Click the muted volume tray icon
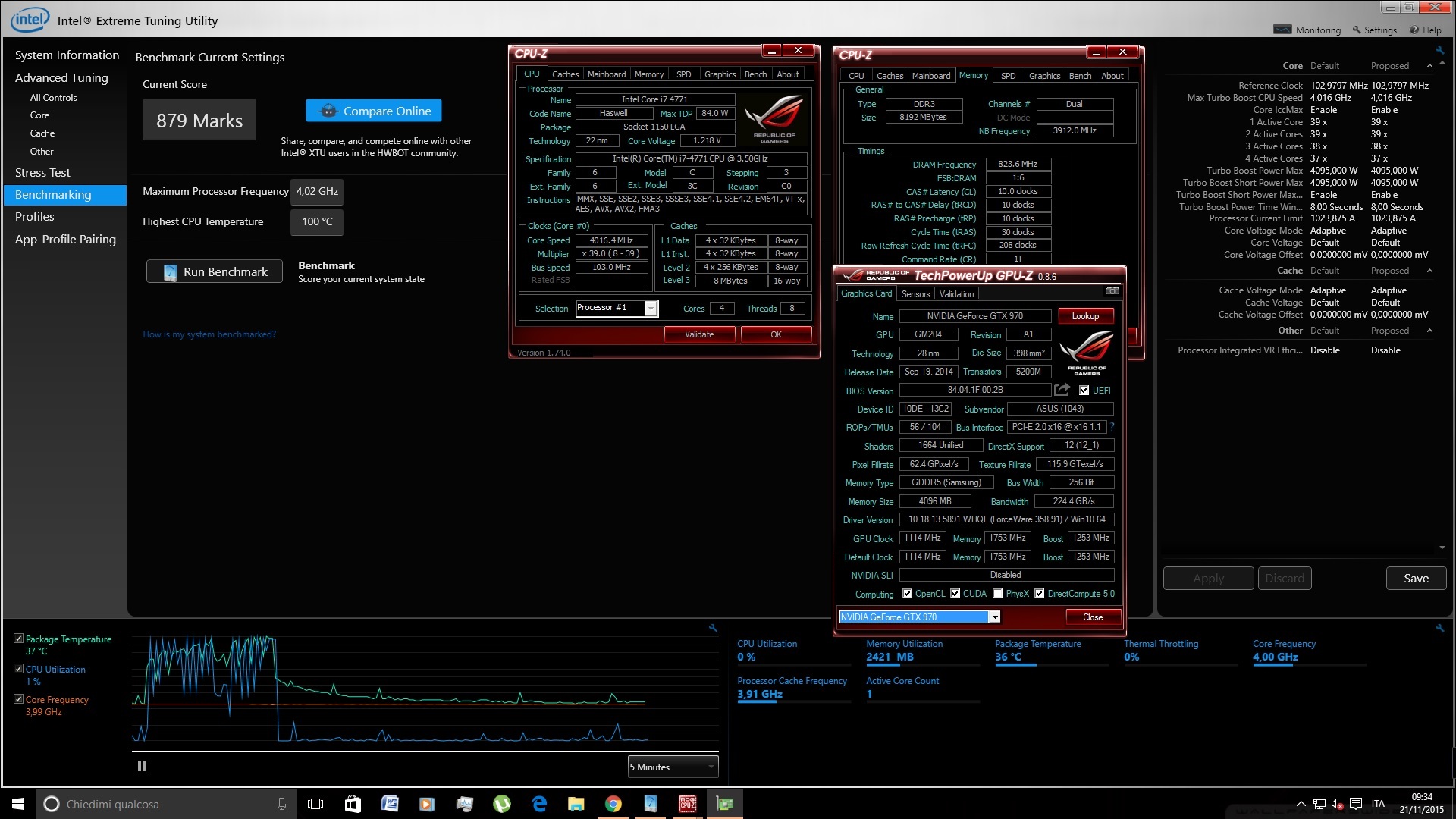 click(1338, 804)
